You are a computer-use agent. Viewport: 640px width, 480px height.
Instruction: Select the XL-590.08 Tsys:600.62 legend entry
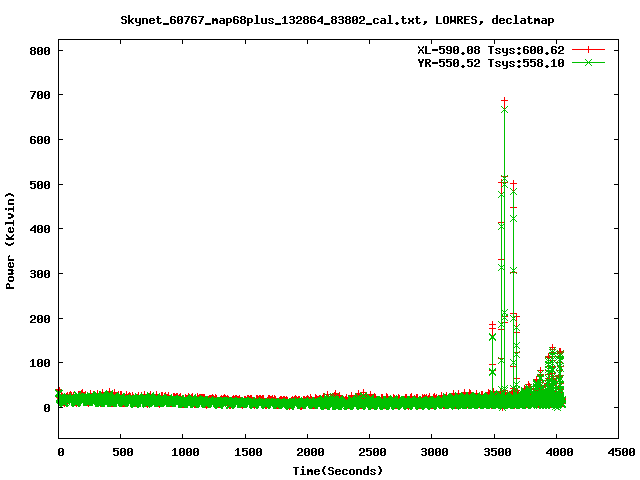click(x=491, y=50)
